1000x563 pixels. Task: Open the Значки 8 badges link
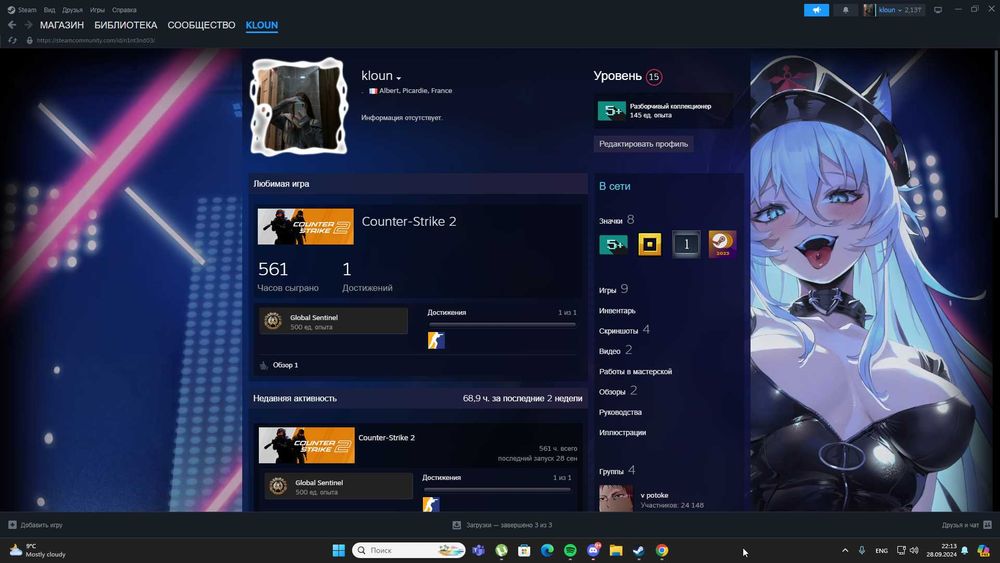click(616, 220)
